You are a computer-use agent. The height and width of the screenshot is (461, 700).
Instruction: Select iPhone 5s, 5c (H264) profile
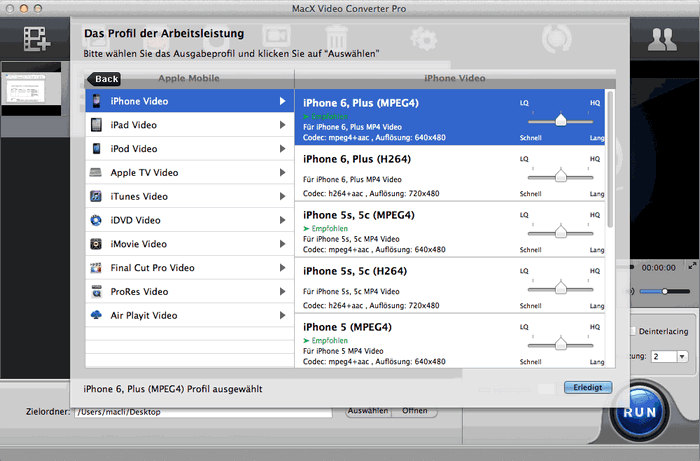pos(450,286)
